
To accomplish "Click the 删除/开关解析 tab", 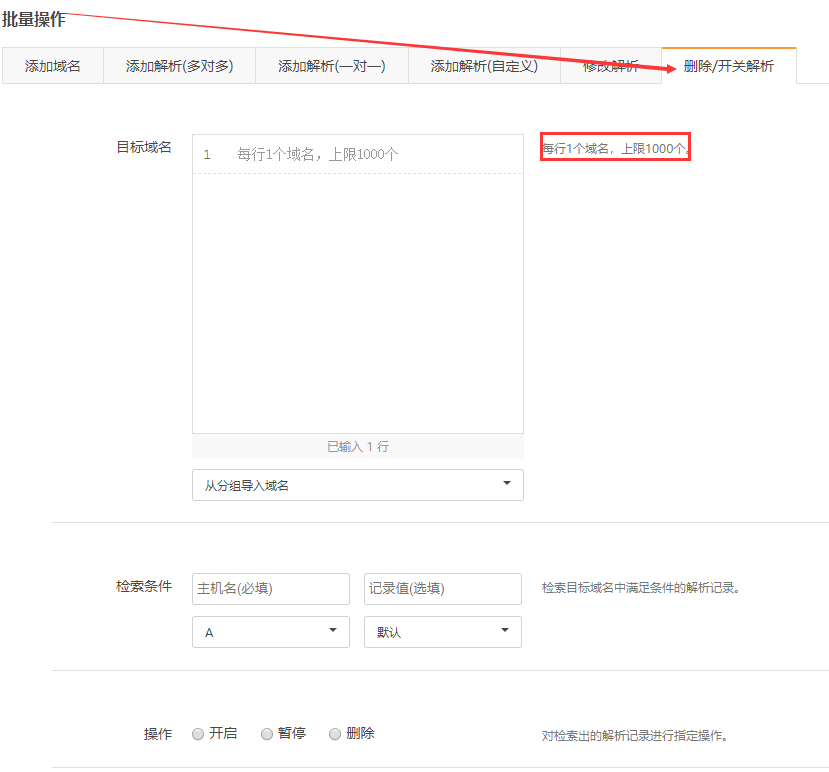I will point(728,66).
